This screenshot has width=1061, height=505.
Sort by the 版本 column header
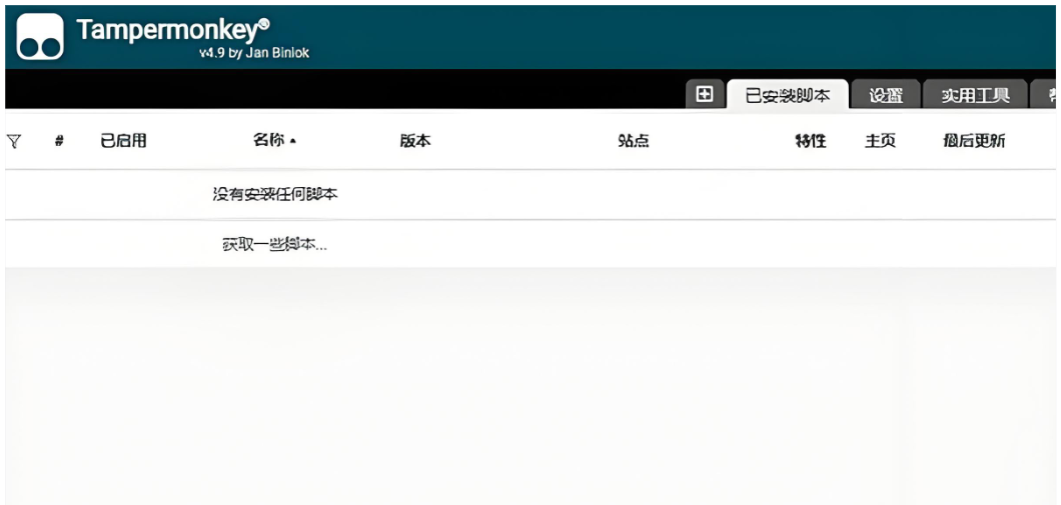(x=415, y=141)
